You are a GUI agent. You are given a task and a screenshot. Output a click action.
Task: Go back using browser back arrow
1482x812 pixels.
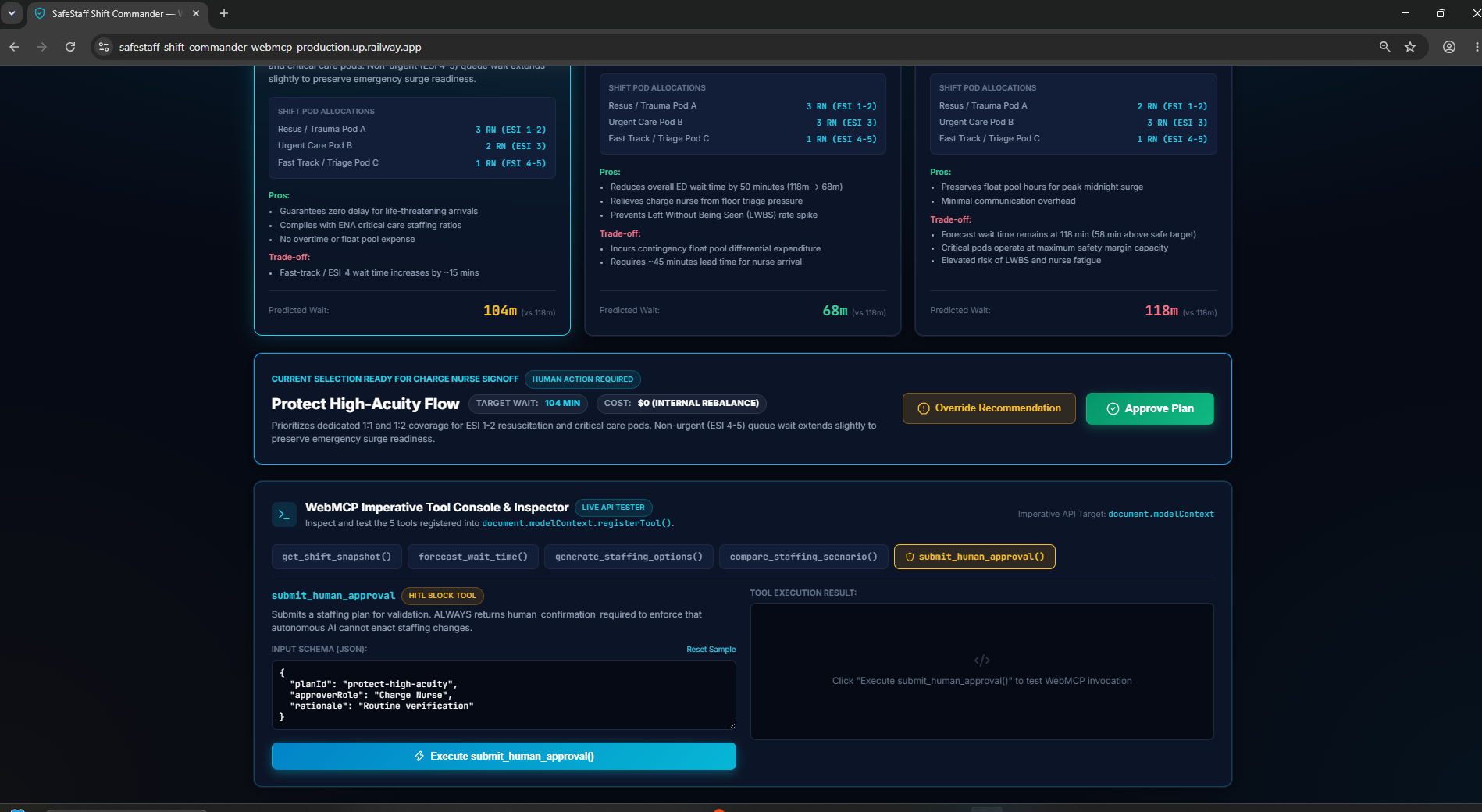click(14, 47)
